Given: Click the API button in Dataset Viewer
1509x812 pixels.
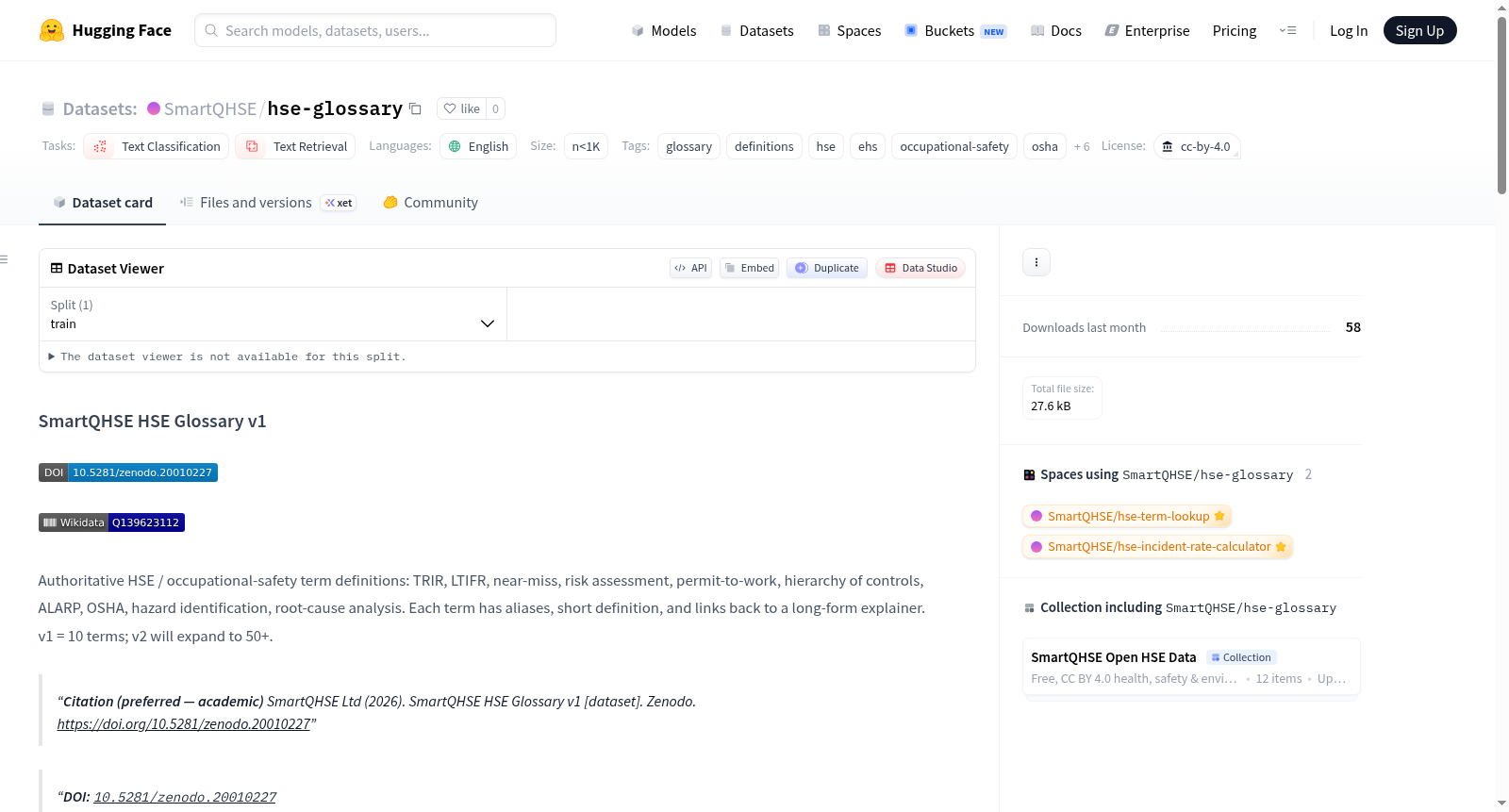Looking at the screenshot, I should pyautogui.click(x=690, y=268).
